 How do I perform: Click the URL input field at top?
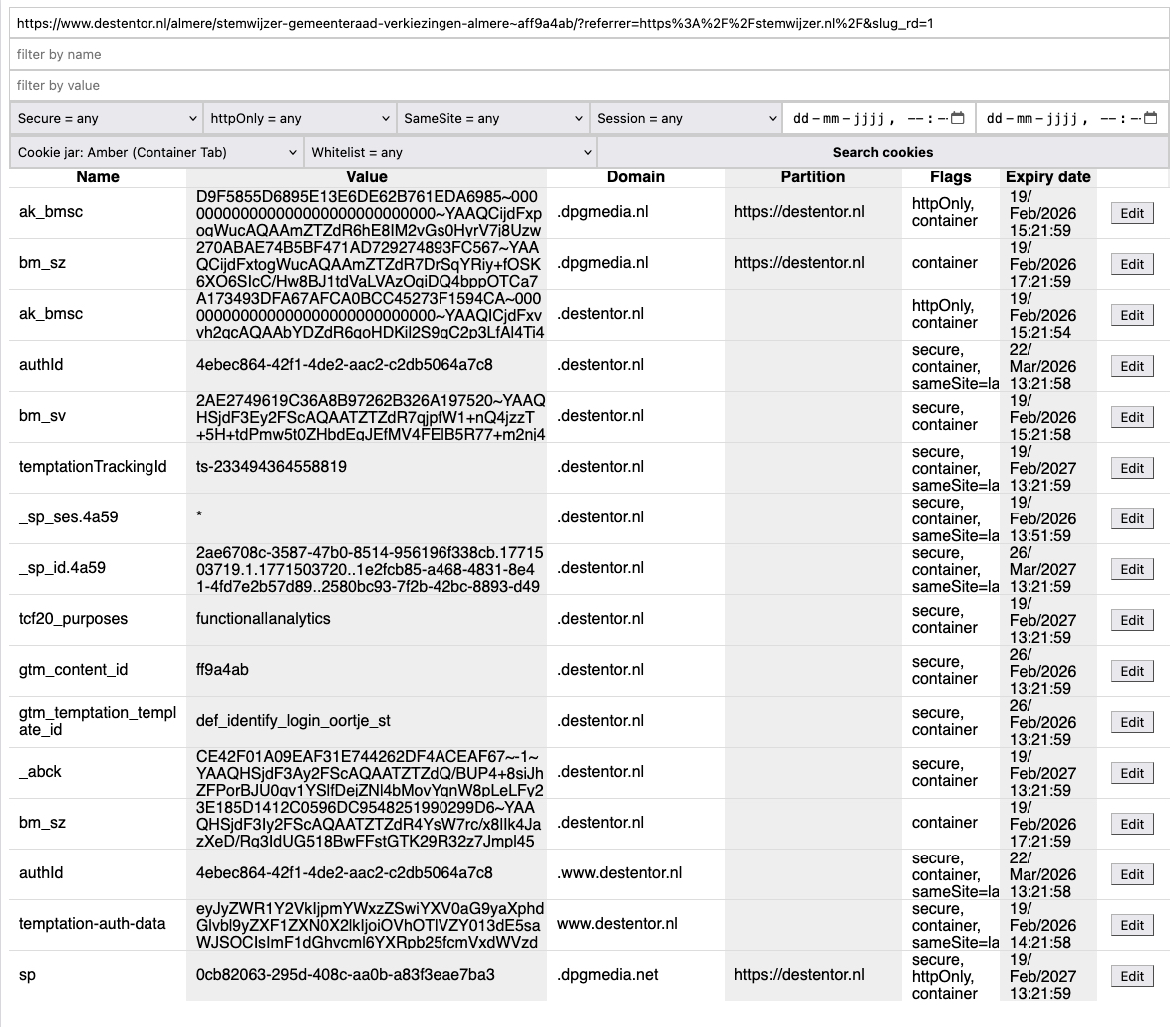point(588,23)
